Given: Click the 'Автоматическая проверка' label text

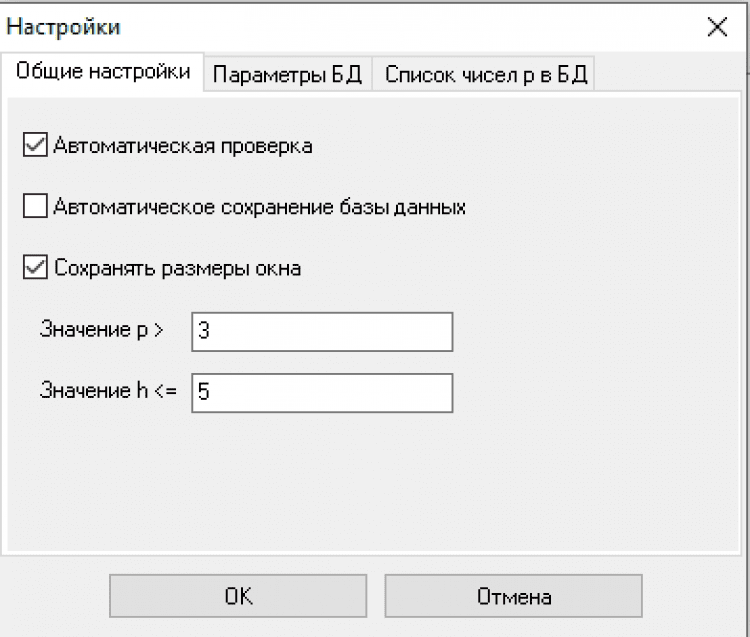Looking at the screenshot, I should coord(183,146).
